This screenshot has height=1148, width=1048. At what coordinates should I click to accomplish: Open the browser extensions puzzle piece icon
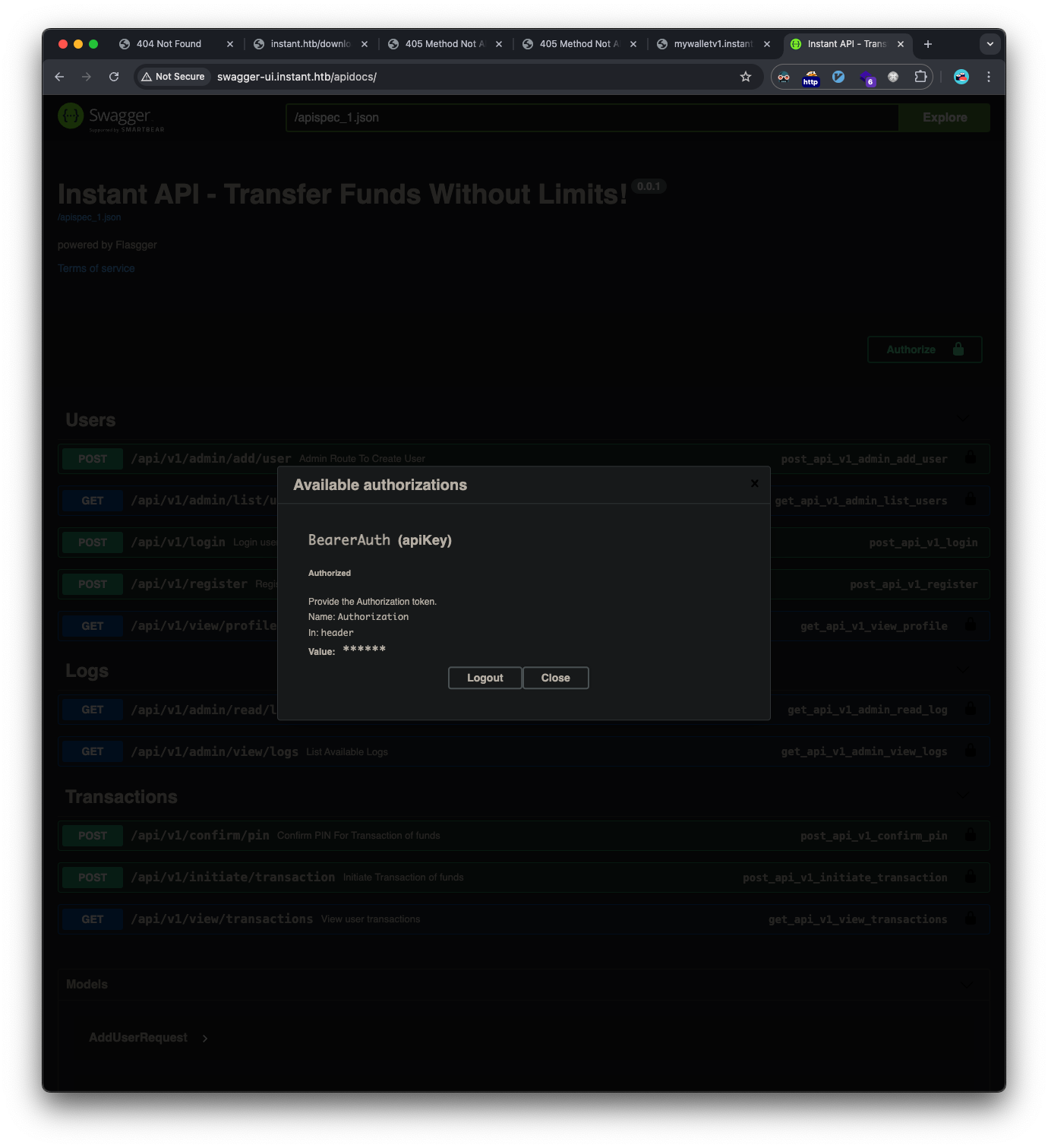[920, 77]
